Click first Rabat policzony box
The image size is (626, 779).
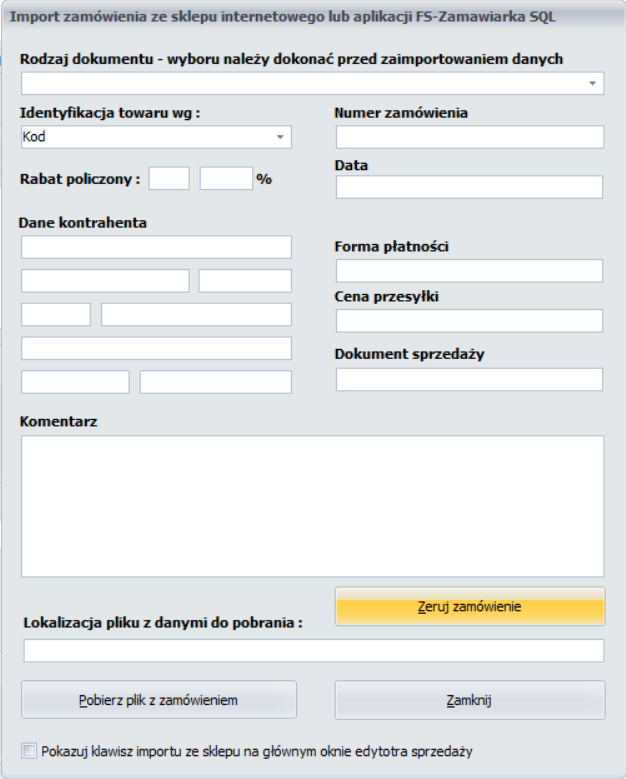[169, 178]
